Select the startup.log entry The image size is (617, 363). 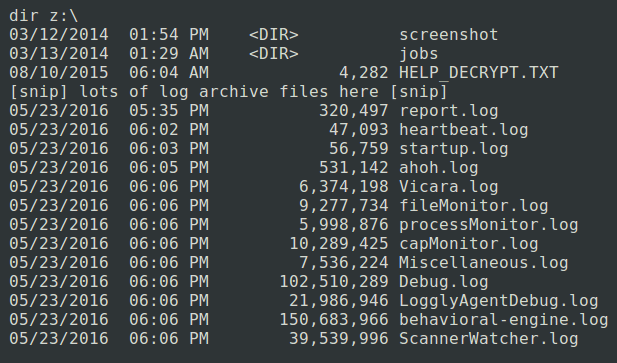(454, 149)
